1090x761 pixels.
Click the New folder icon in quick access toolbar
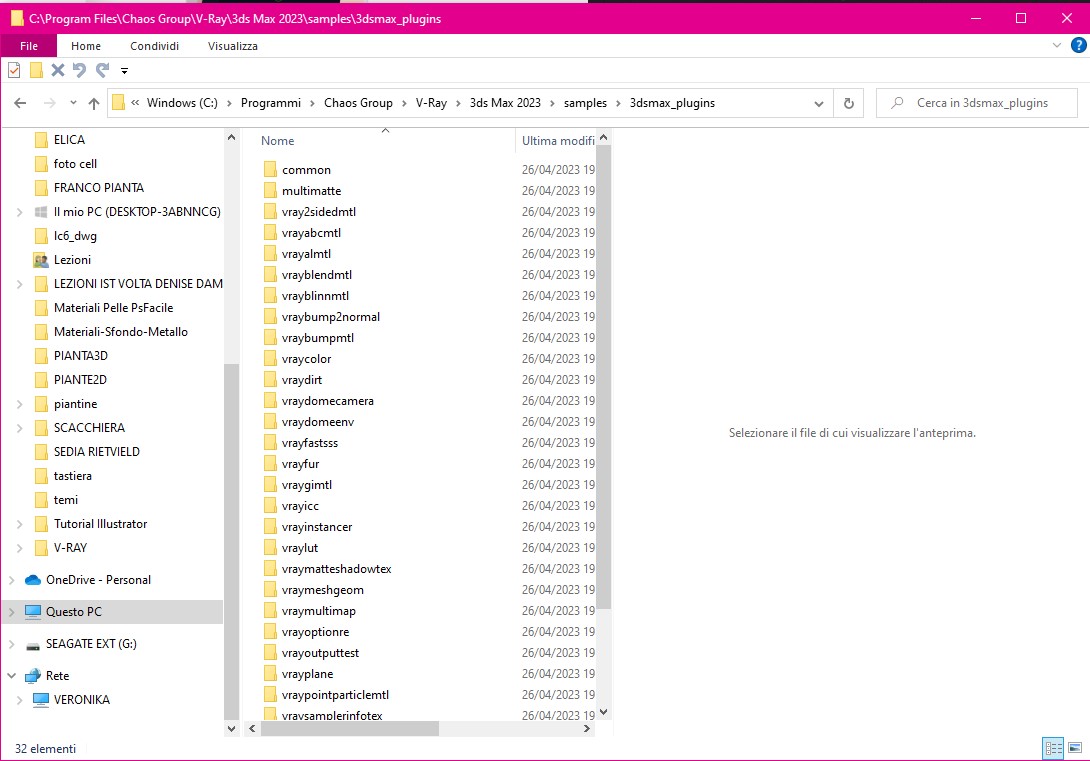point(36,69)
